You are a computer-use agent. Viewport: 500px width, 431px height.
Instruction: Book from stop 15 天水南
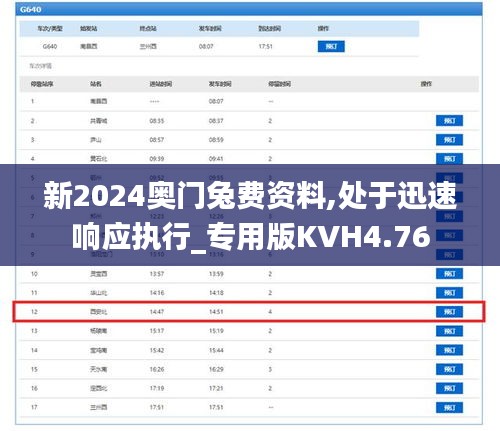point(449,369)
